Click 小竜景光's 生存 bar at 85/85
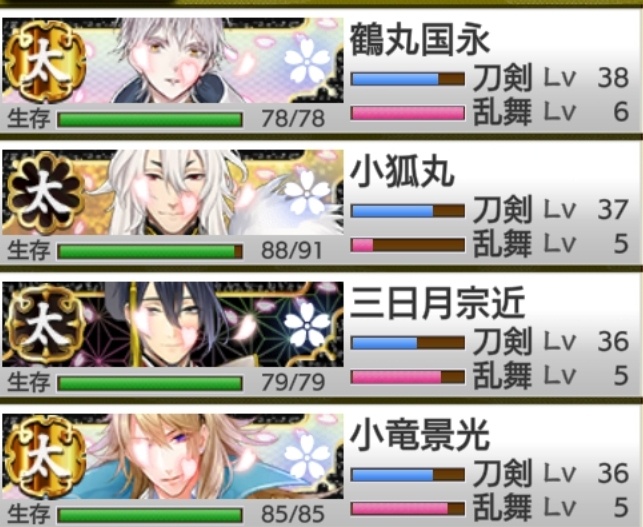The height and width of the screenshot is (527, 643). [150, 516]
